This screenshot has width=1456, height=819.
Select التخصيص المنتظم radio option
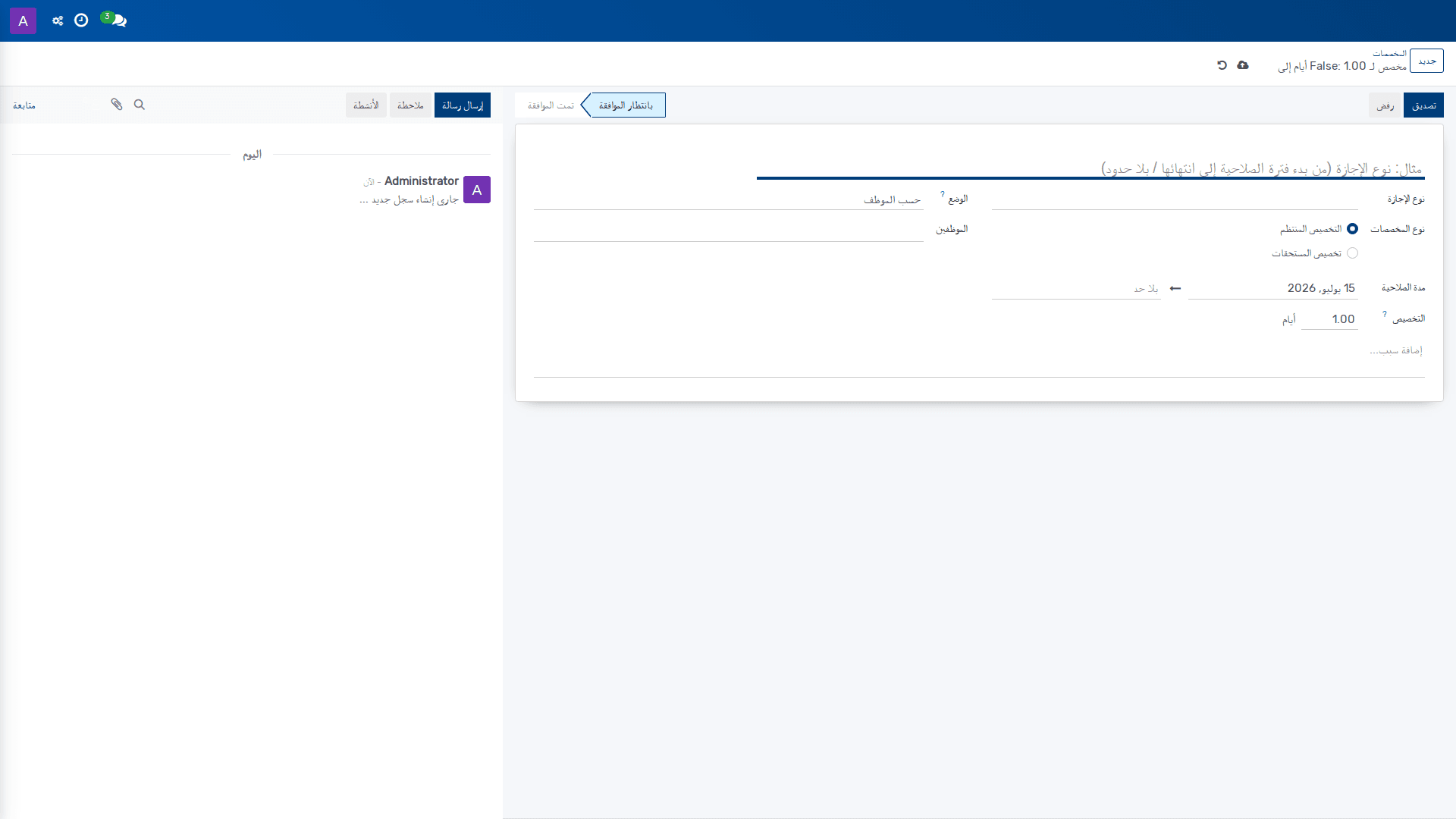point(1353,229)
